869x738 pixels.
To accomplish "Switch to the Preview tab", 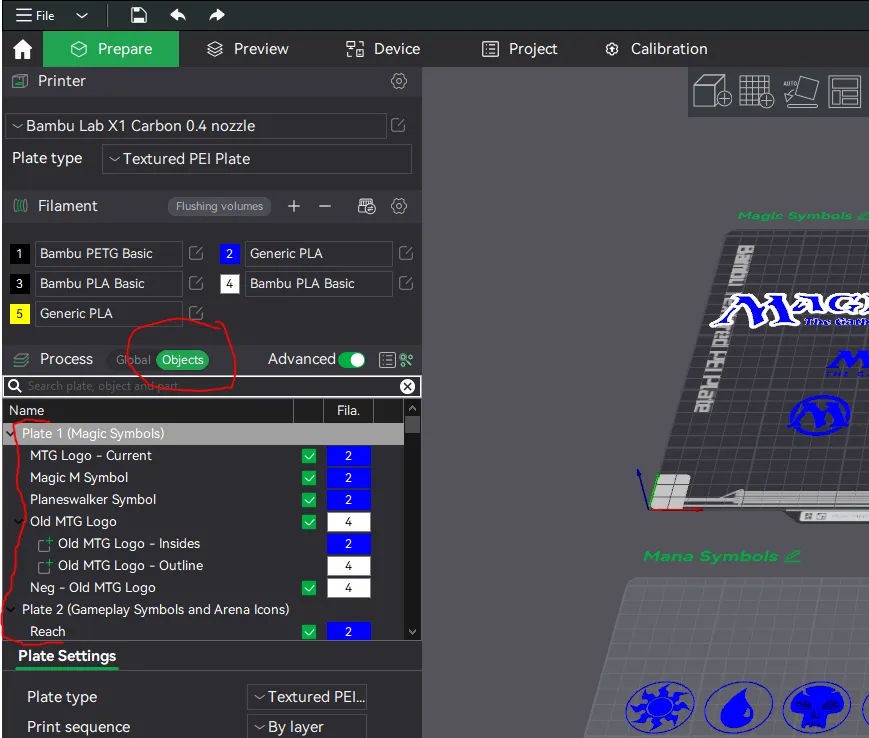I will point(248,49).
